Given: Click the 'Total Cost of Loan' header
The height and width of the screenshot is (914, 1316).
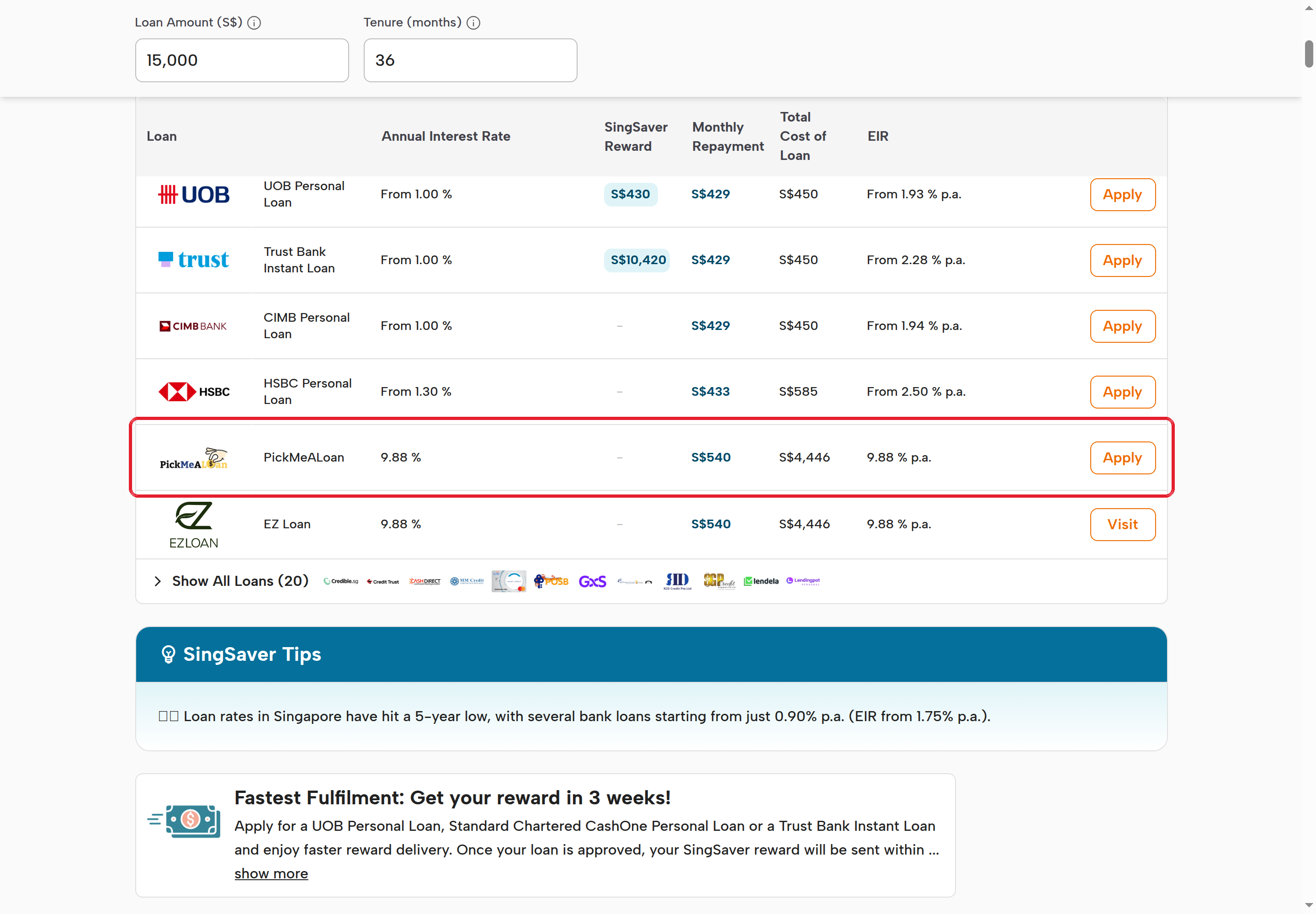Looking at the screenshot, I should (x=803, y=136).
